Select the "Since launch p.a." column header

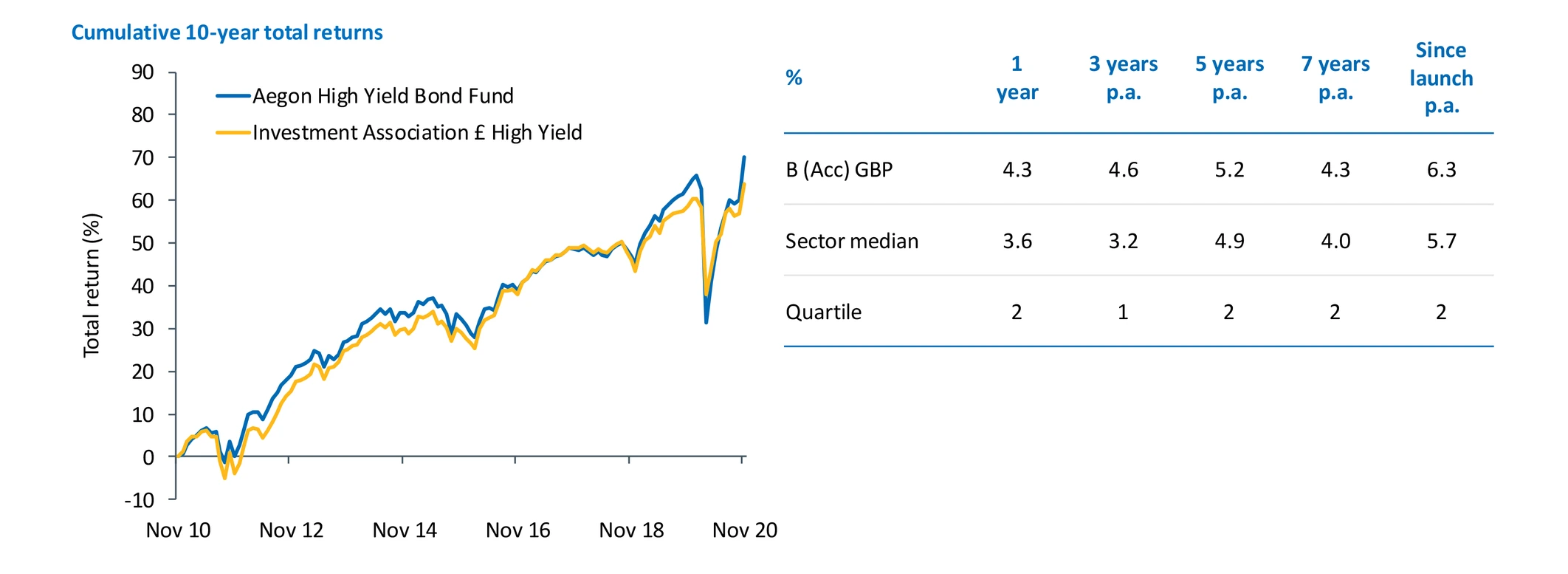(1441, 78)
